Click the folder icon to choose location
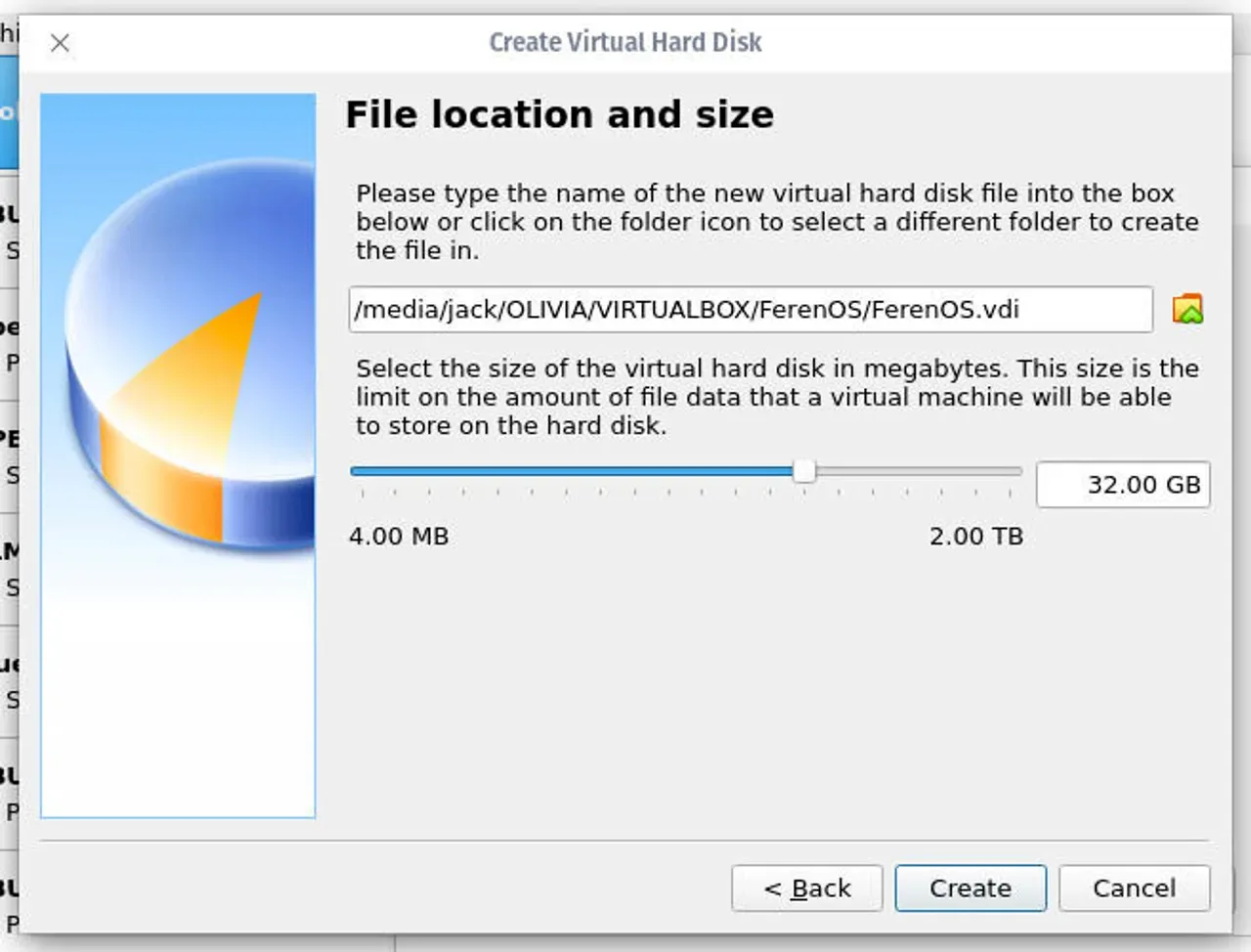The image size is (1251, 952). pos(1187,310)
